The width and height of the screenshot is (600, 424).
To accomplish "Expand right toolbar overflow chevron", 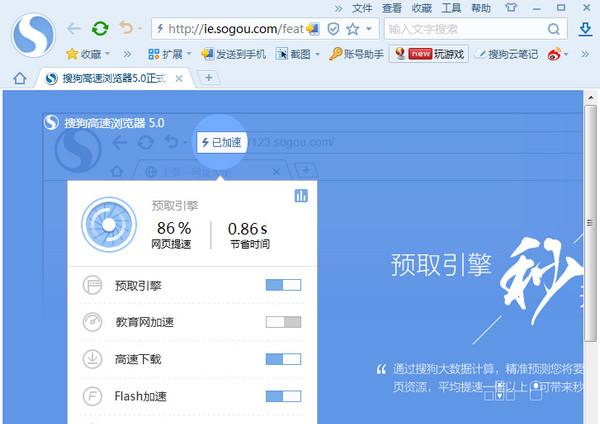I will [x=585, y=54].
